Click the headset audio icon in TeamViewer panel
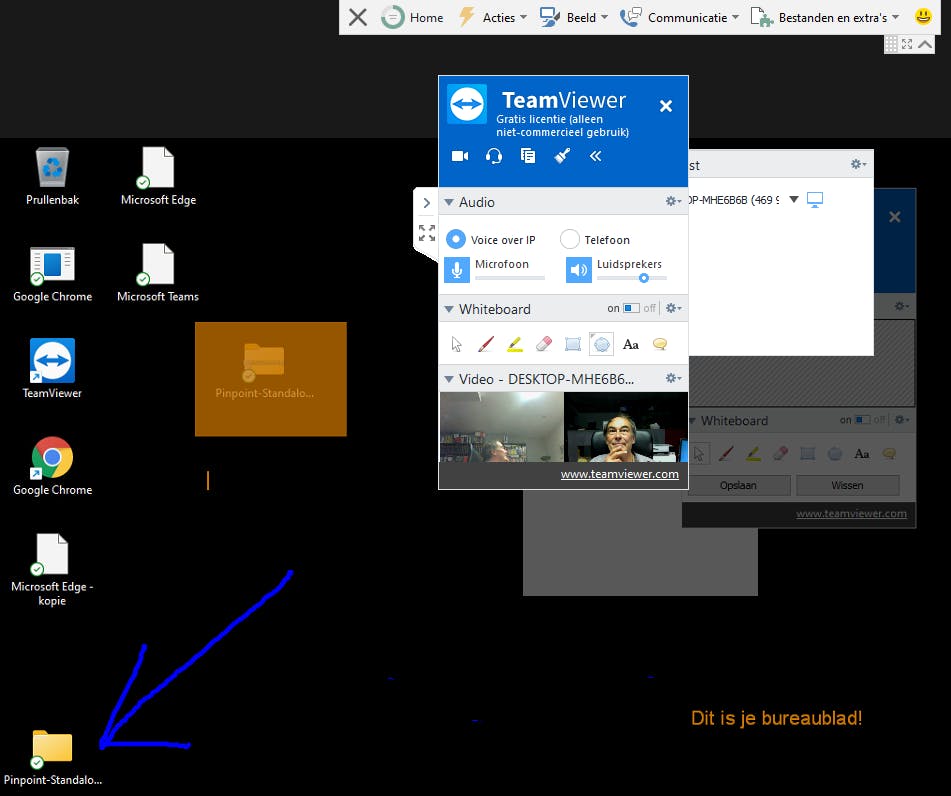The width and height of the screenshot is (951, 796). (x=494, y=156)
